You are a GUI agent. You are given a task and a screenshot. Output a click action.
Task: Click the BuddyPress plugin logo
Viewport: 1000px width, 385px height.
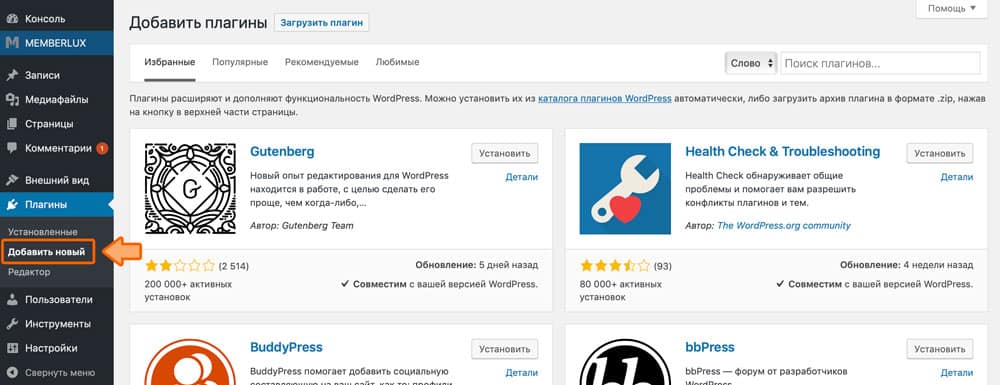point(190,362)
